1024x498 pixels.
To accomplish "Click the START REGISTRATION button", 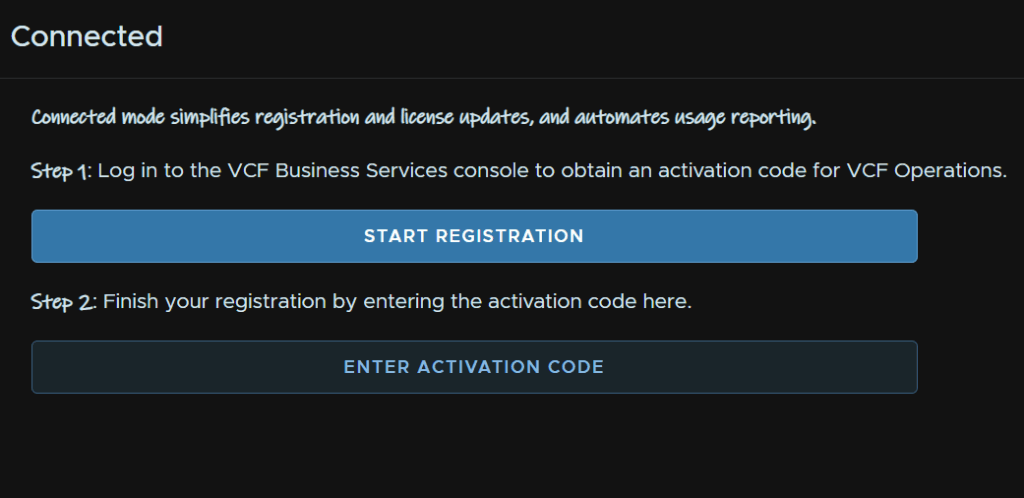I will [x=474, y=236].
